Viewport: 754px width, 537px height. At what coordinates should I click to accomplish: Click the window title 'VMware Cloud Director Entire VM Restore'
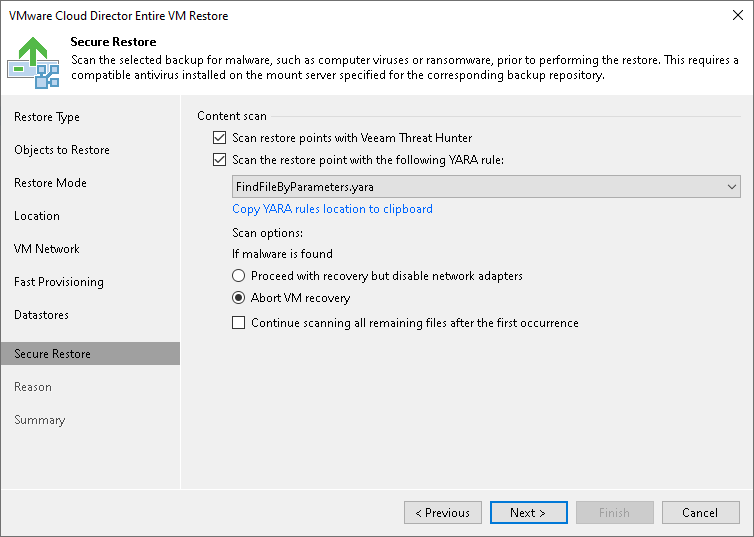pos(118,16)
